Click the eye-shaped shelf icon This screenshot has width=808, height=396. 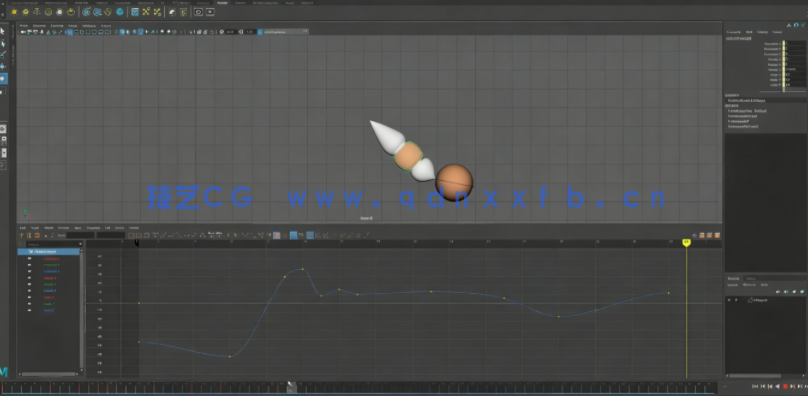point(198,12)
